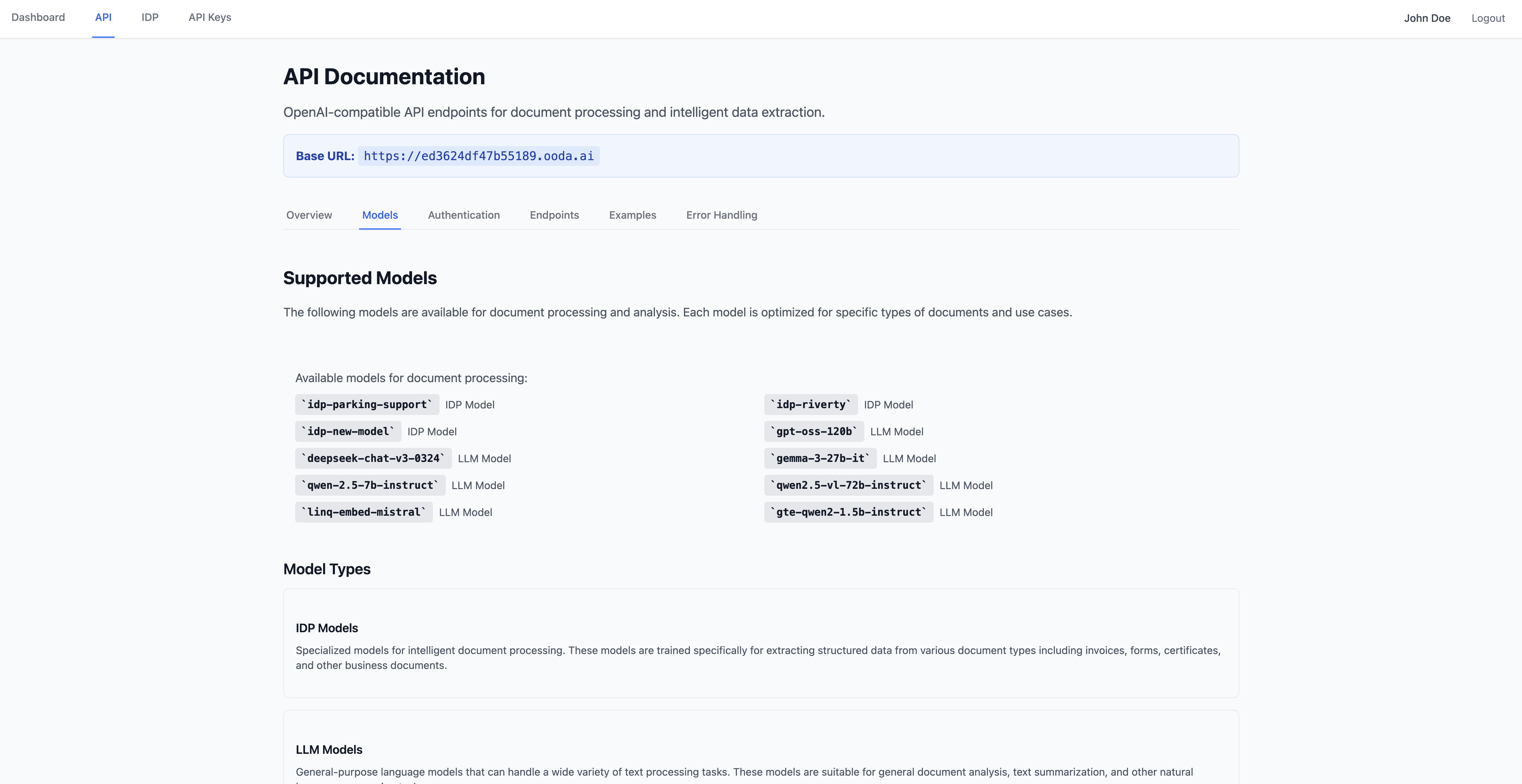Open the Examples docs tab
The image size is (1522, 784).
pyautogui.click(x=632, y=215)
